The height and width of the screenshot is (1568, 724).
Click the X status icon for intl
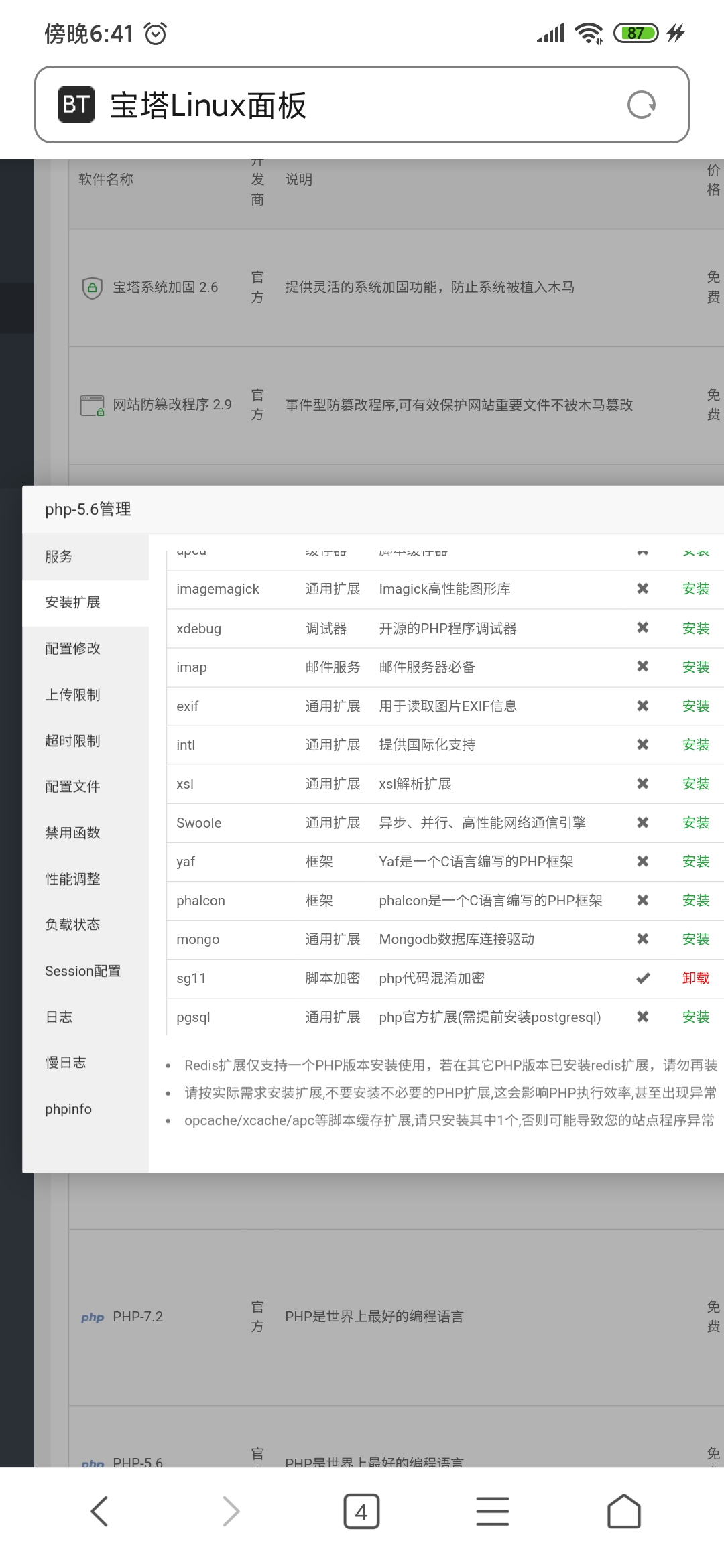[x=642, y=744]
